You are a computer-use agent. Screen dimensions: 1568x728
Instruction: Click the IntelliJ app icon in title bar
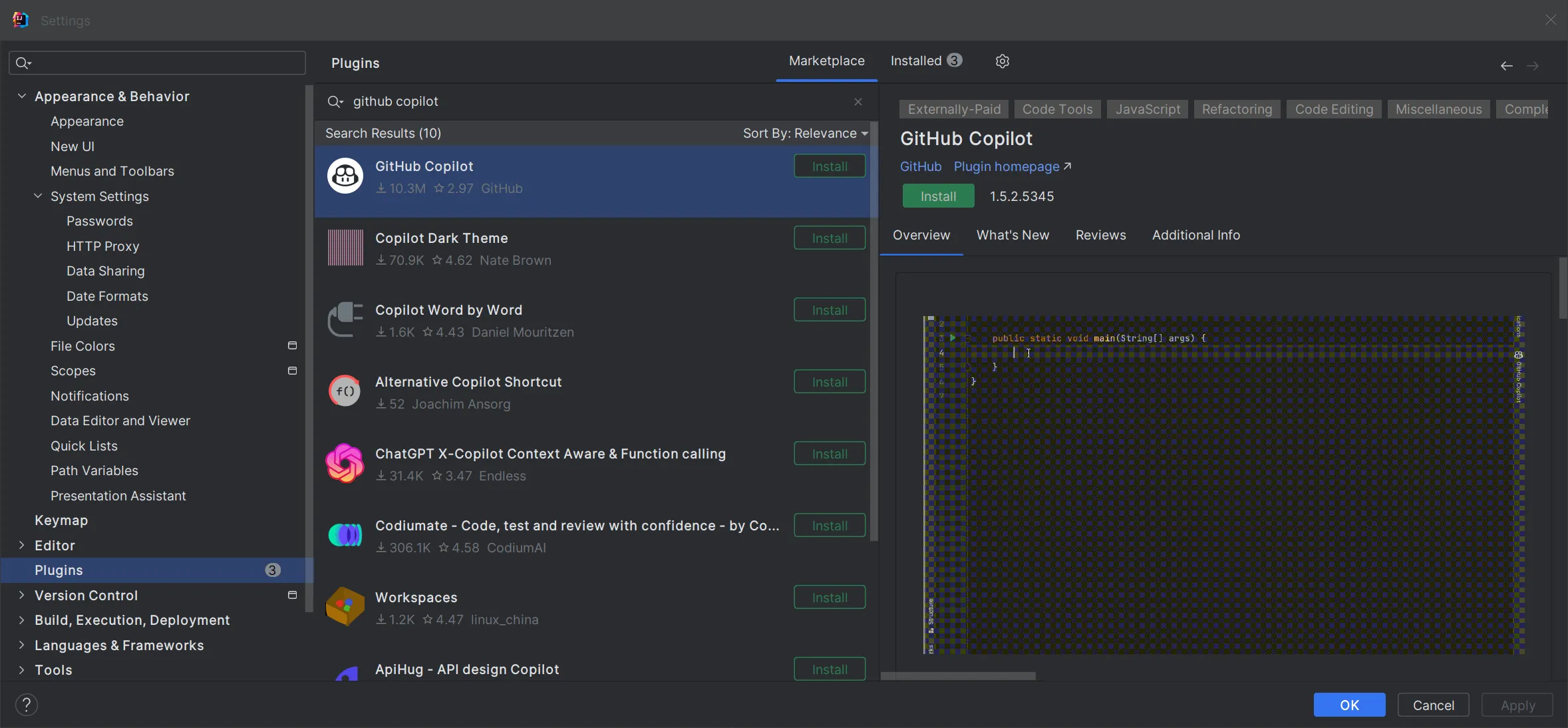21,20
